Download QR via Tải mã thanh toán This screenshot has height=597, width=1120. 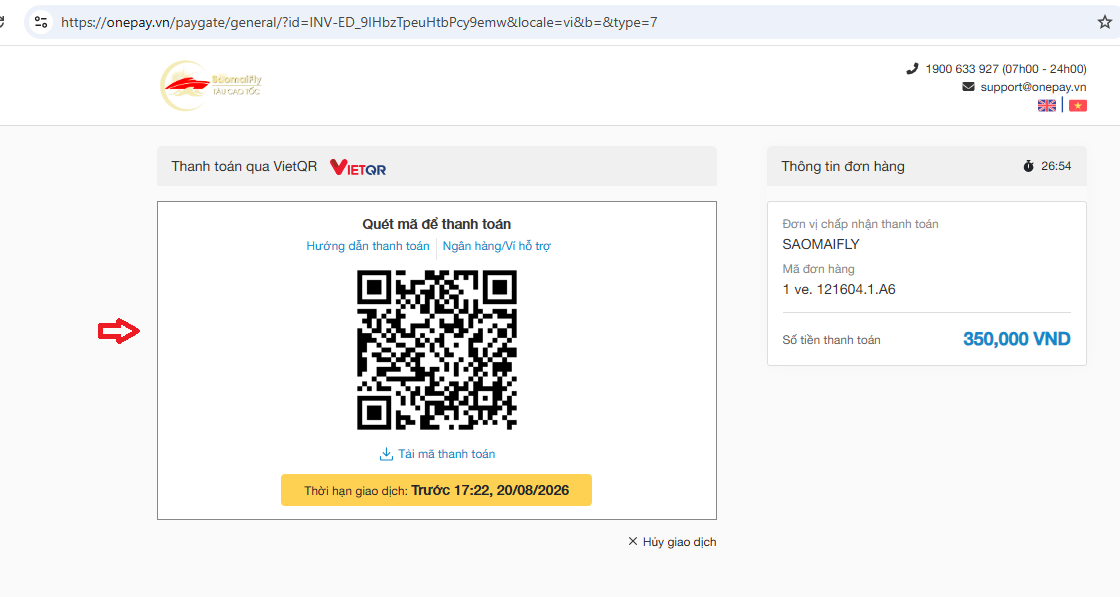click(446, 454)
